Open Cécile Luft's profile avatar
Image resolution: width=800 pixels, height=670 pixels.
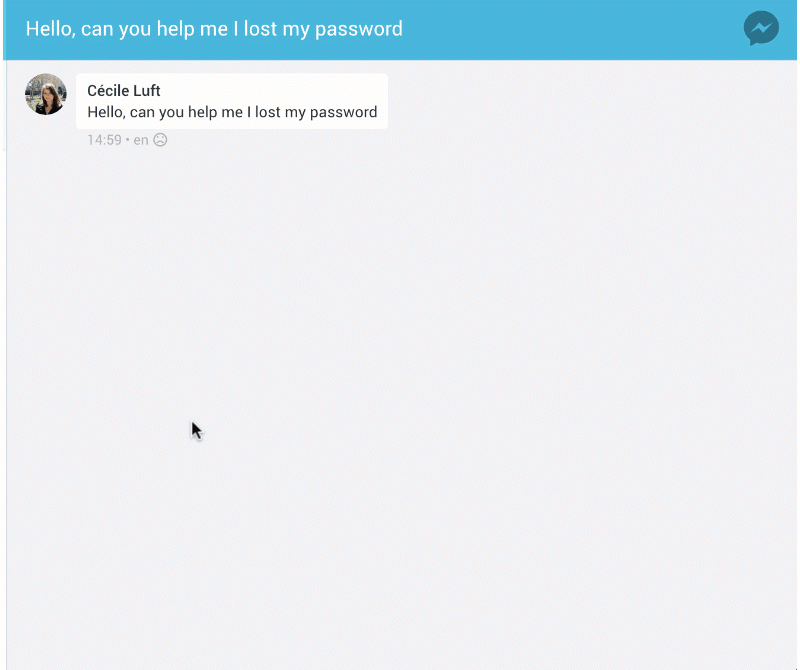tap(45, 94)
